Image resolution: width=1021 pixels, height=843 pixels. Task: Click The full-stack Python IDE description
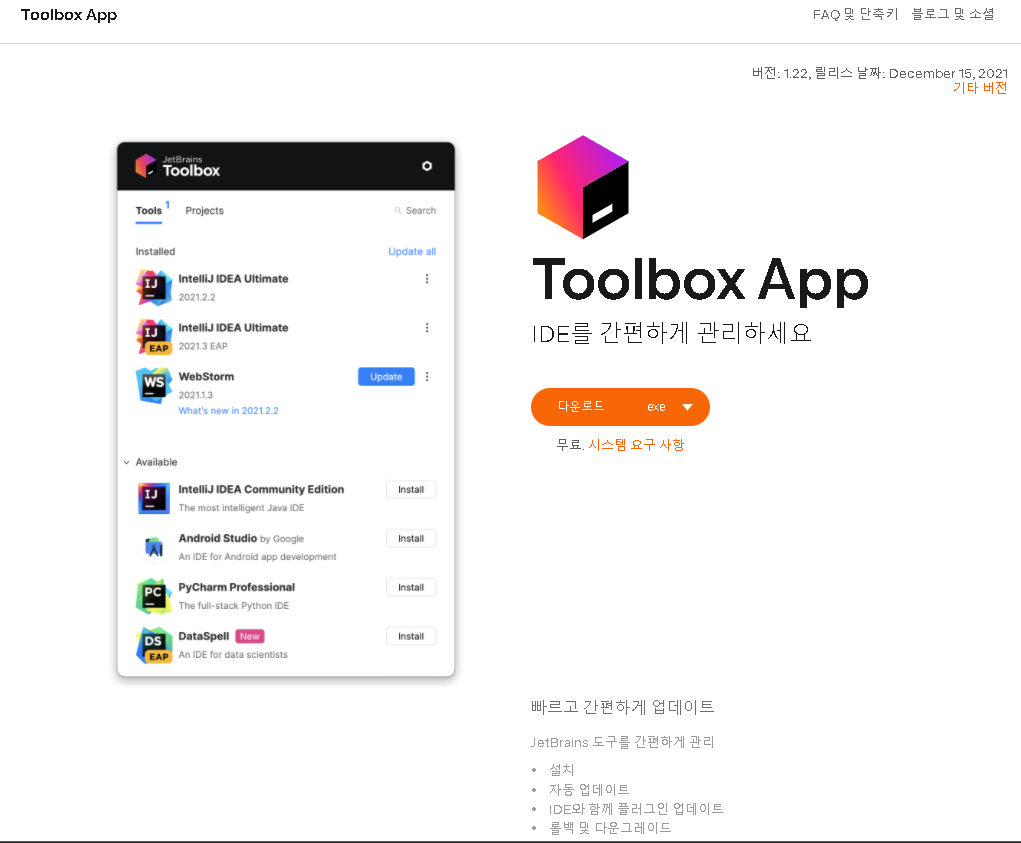click(234, 606)
